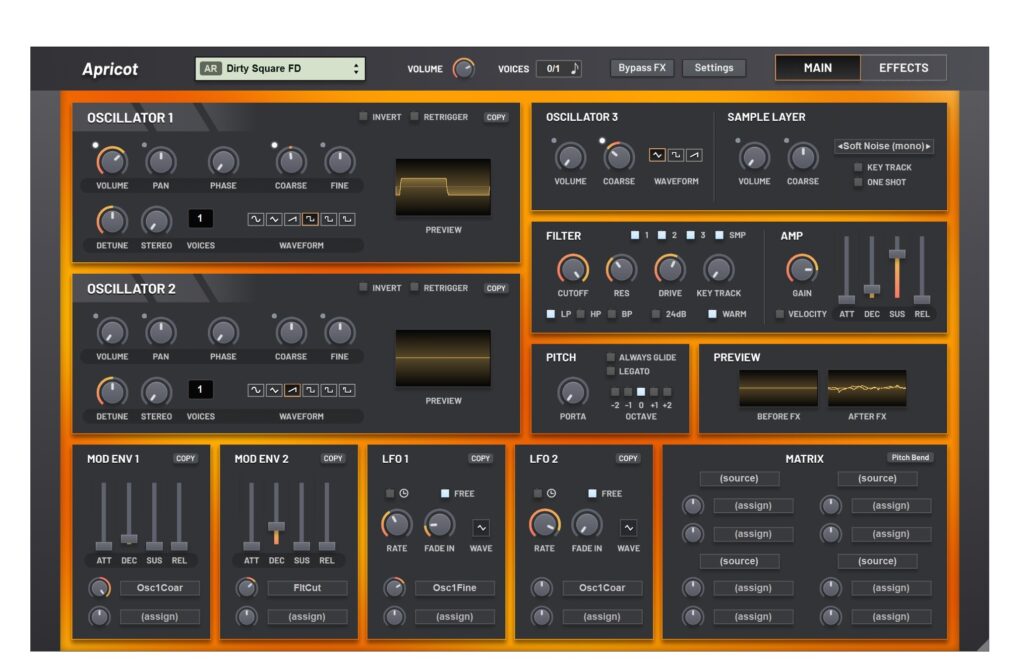Open the Settings button
The height and width of the screenshot is (662, 1024).
coord(714,68)
